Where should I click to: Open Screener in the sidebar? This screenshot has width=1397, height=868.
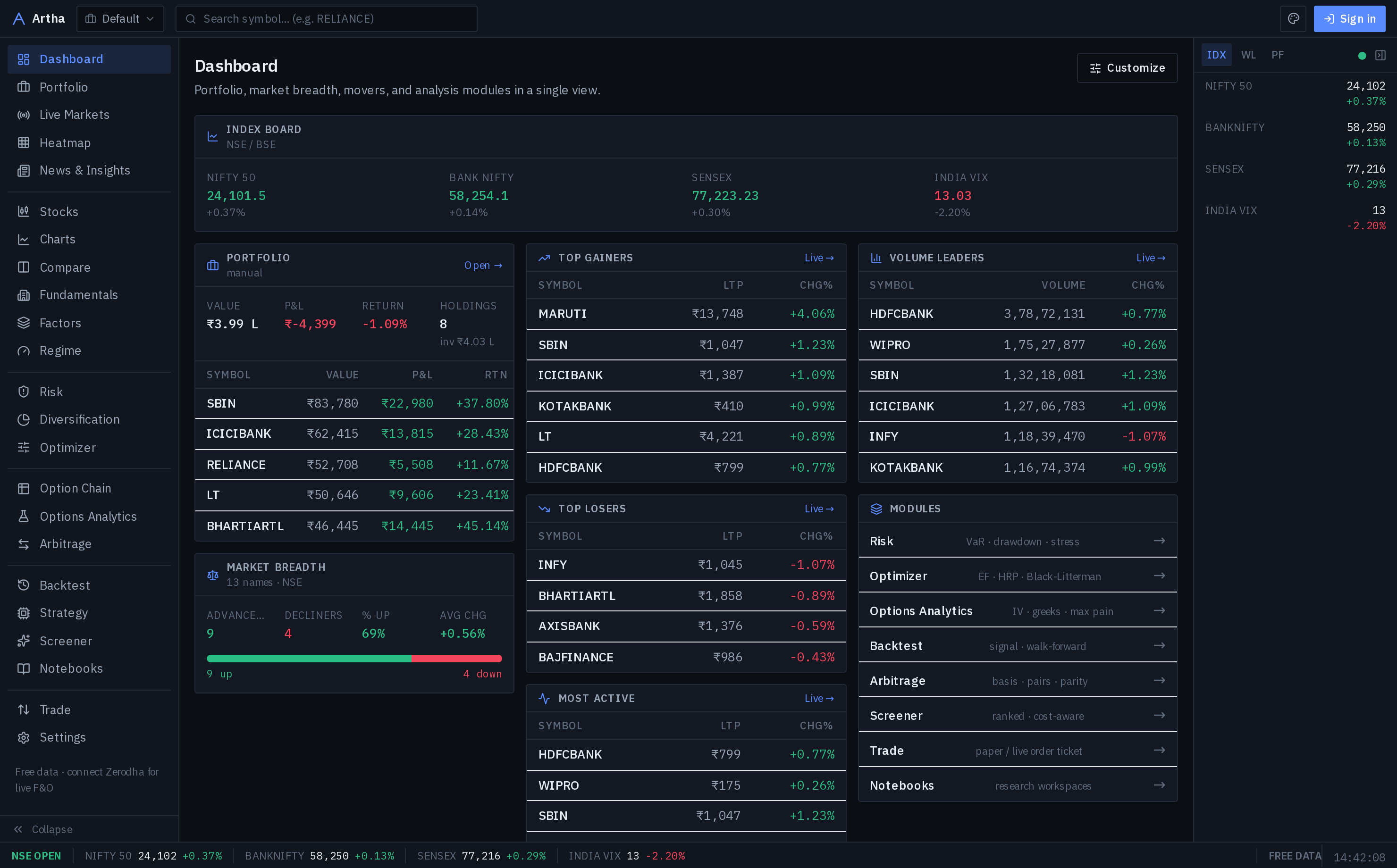89,641
